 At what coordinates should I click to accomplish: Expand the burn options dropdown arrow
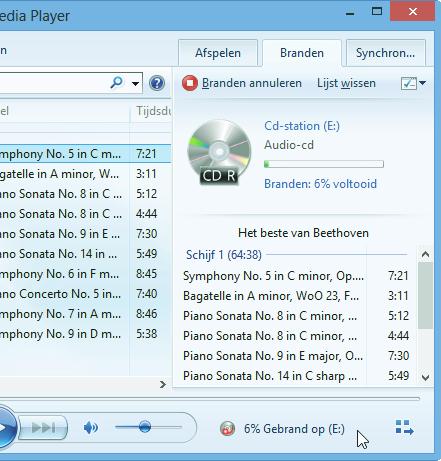[422, 83]
